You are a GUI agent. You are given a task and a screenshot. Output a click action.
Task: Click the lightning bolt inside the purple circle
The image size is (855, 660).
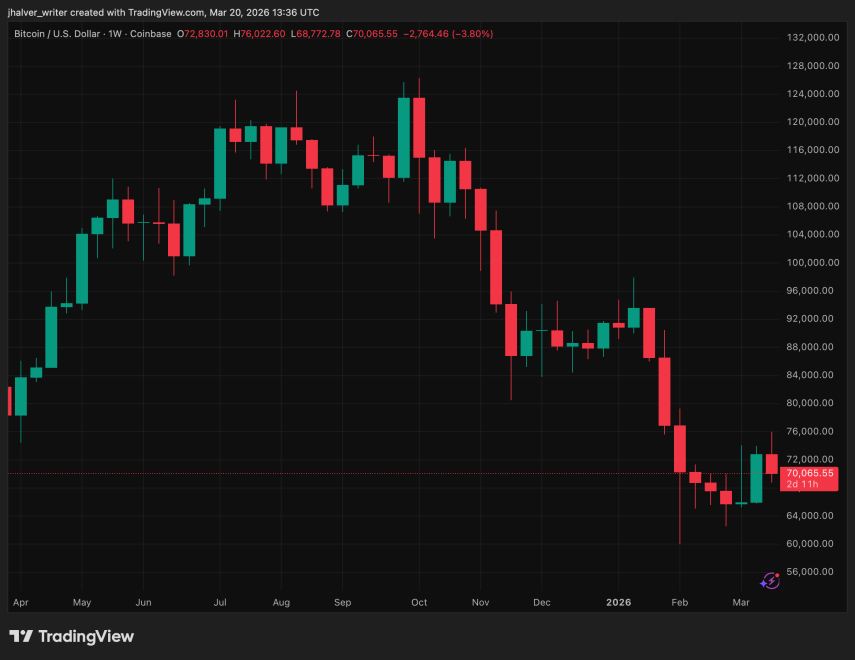[772, 581]
